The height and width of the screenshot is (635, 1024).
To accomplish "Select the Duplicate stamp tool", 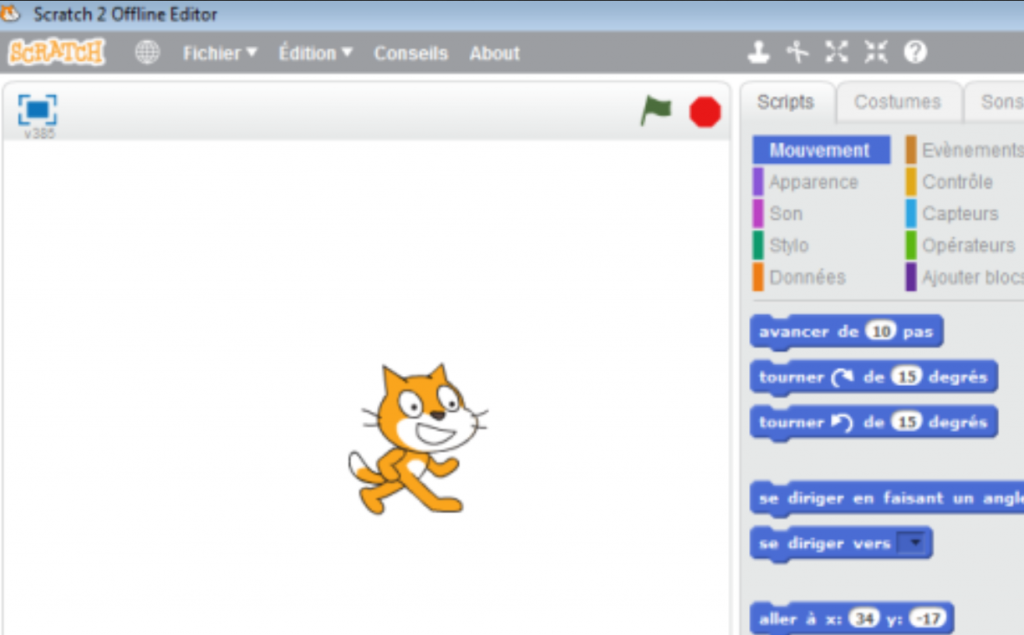I will click(758, 52).
